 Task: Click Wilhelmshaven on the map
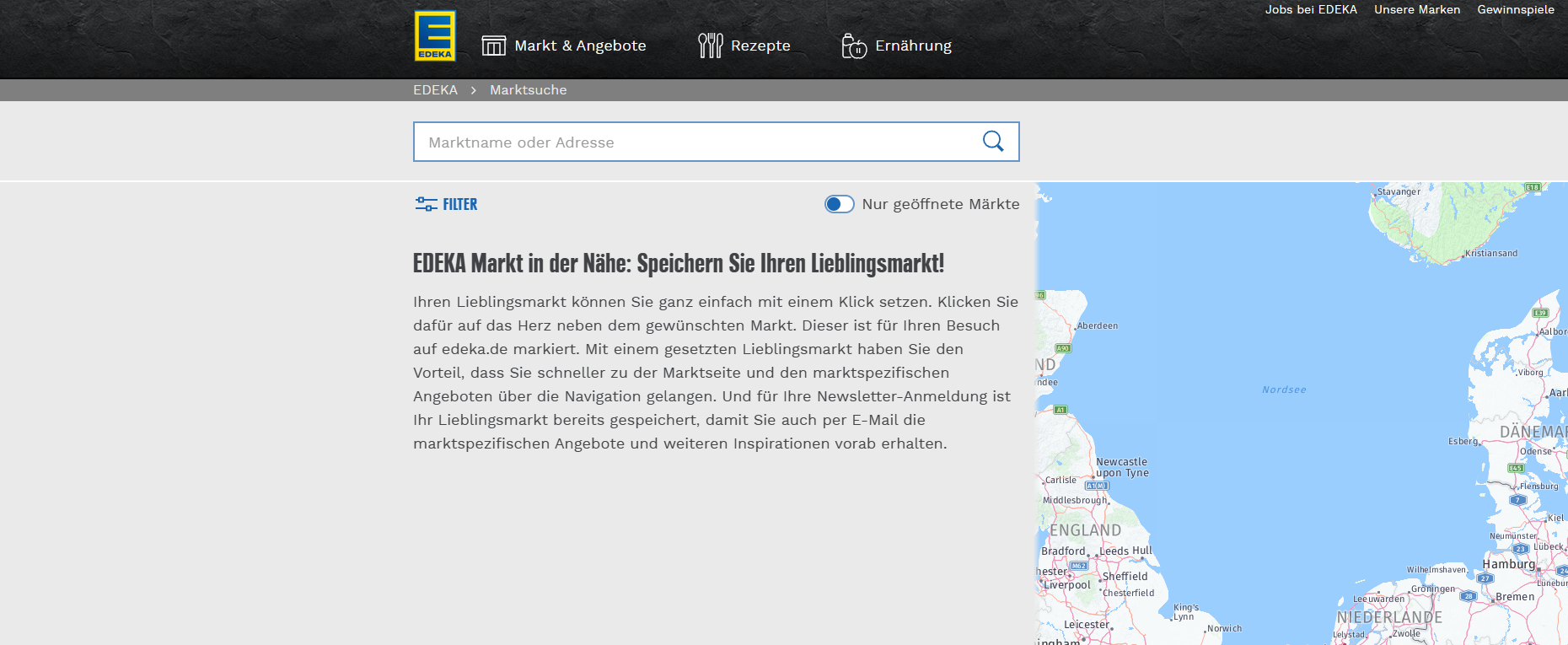click(x=1436, y=570)
